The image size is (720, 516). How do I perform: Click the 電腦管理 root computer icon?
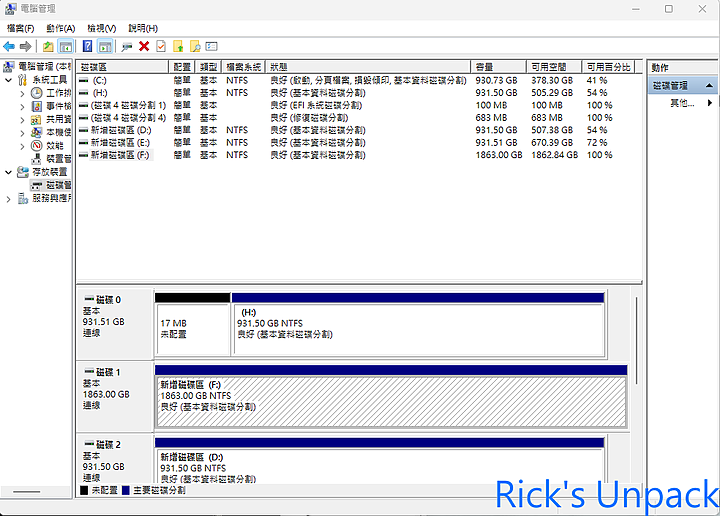pyautogui.click(x=9, y=67)
